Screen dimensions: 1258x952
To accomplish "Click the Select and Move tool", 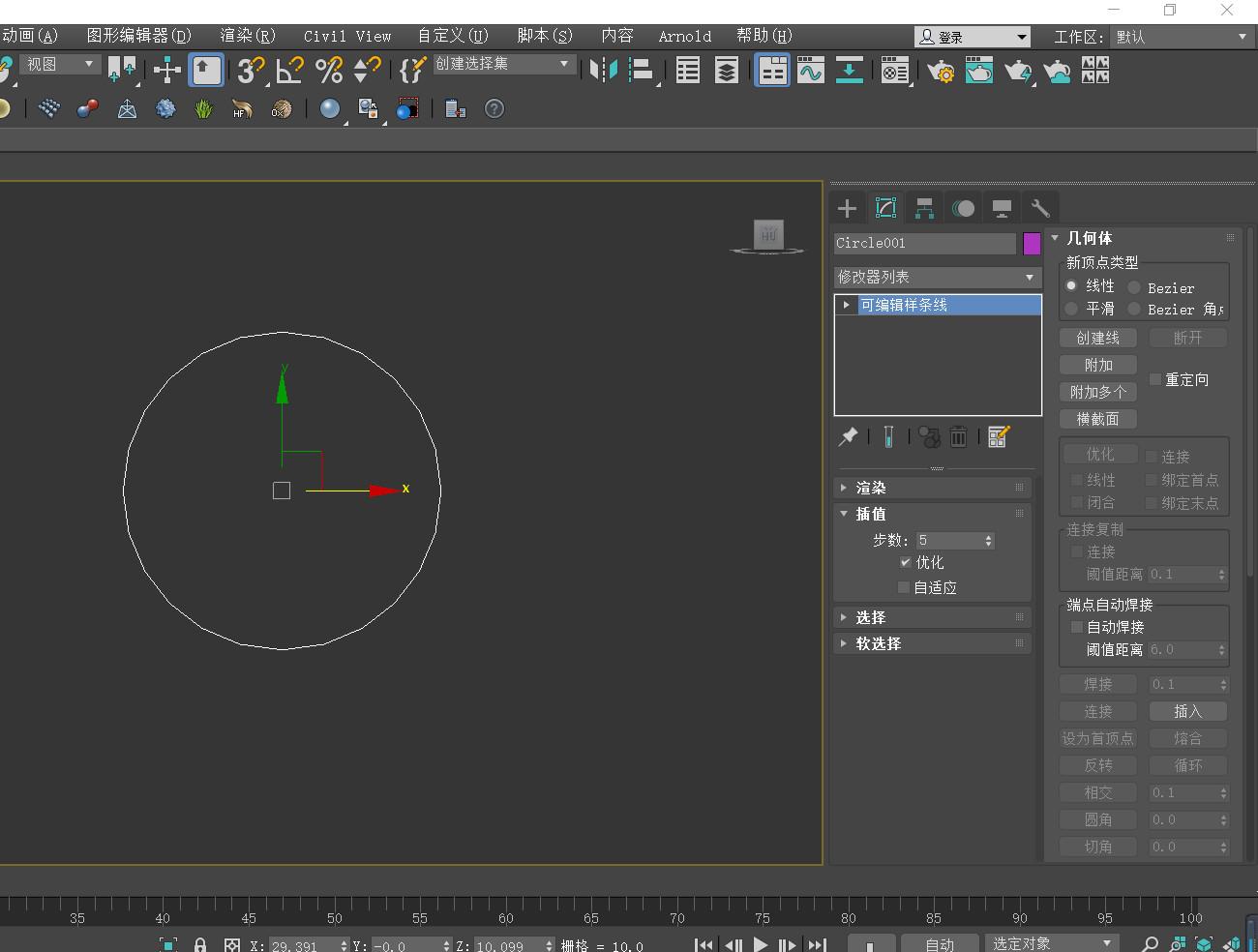I will (166, 70).
